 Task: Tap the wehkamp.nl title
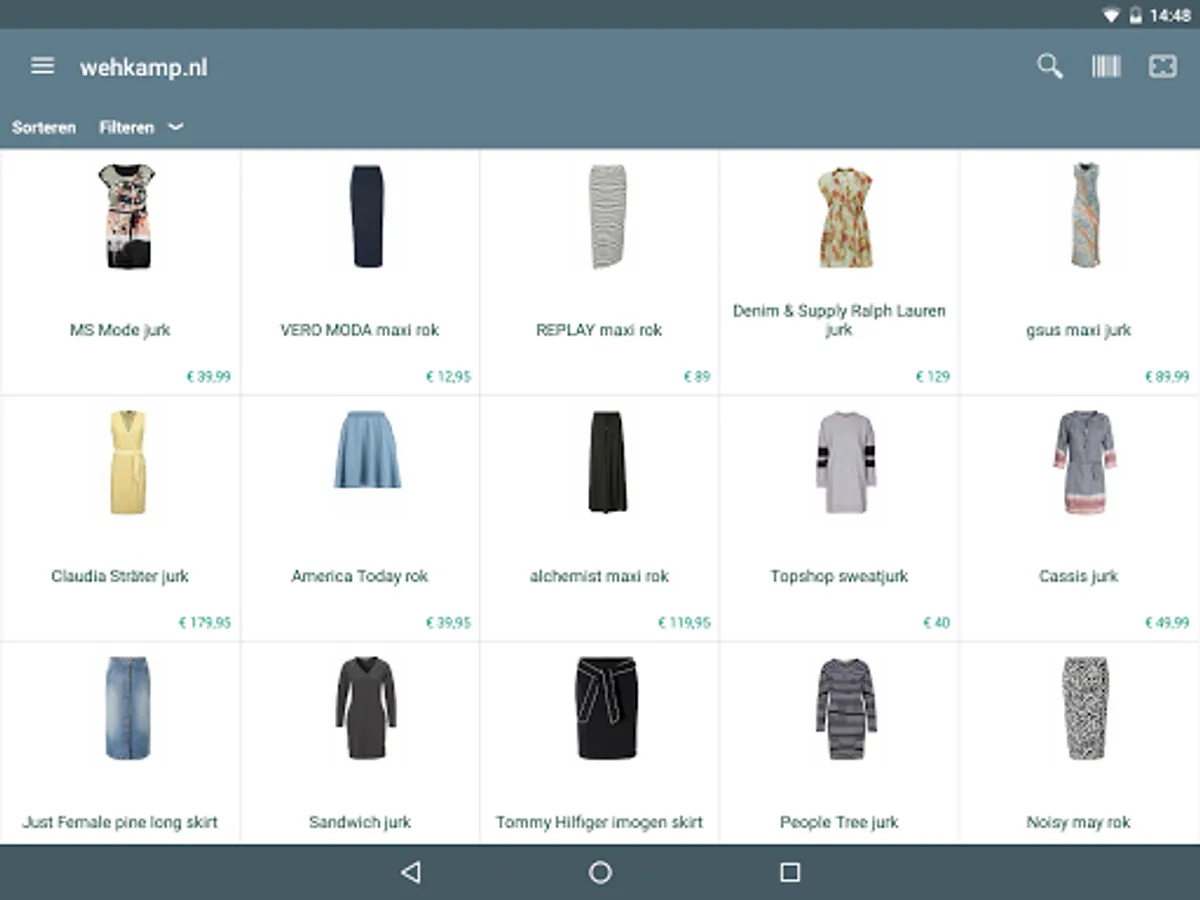coord(144,68)
